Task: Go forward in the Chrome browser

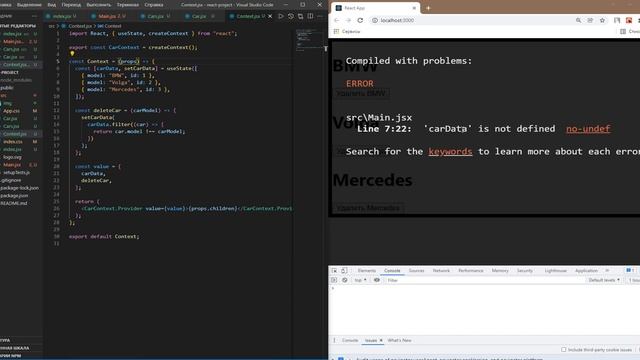Action: pyautogui.click(x=348, y=20)
